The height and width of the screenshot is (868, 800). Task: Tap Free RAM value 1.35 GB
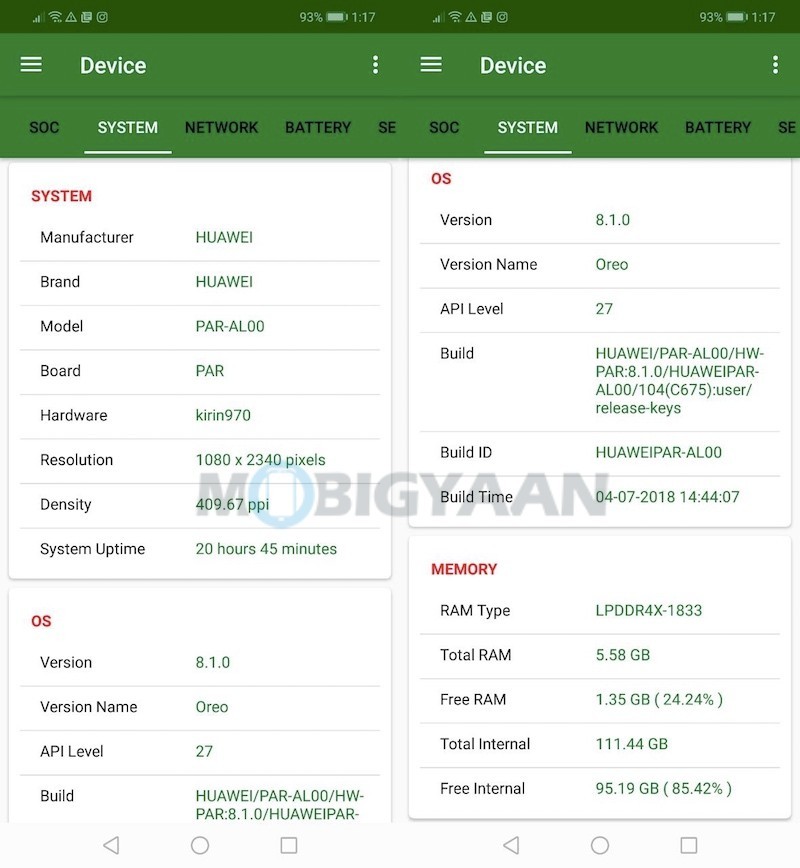[x=659, y=699]
